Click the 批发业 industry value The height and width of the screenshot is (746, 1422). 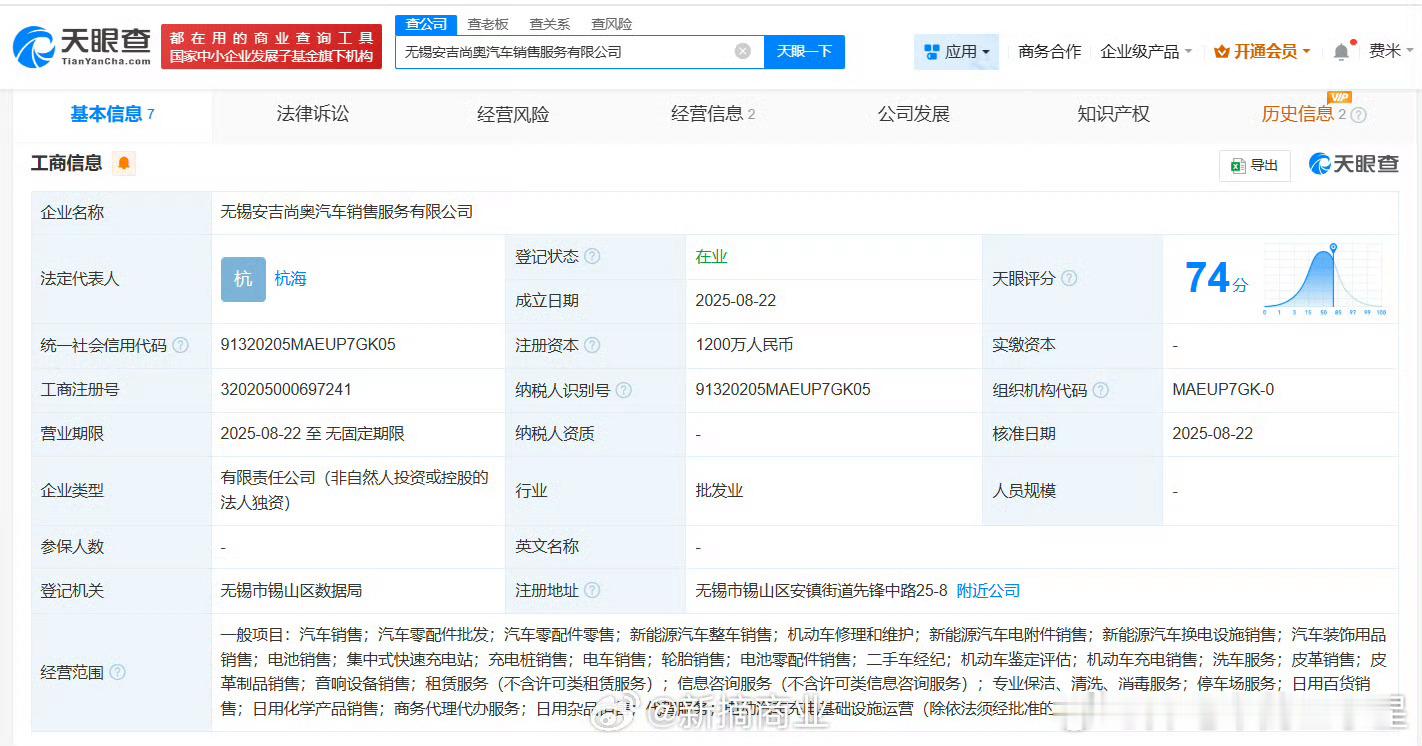[x=720, y=491]
